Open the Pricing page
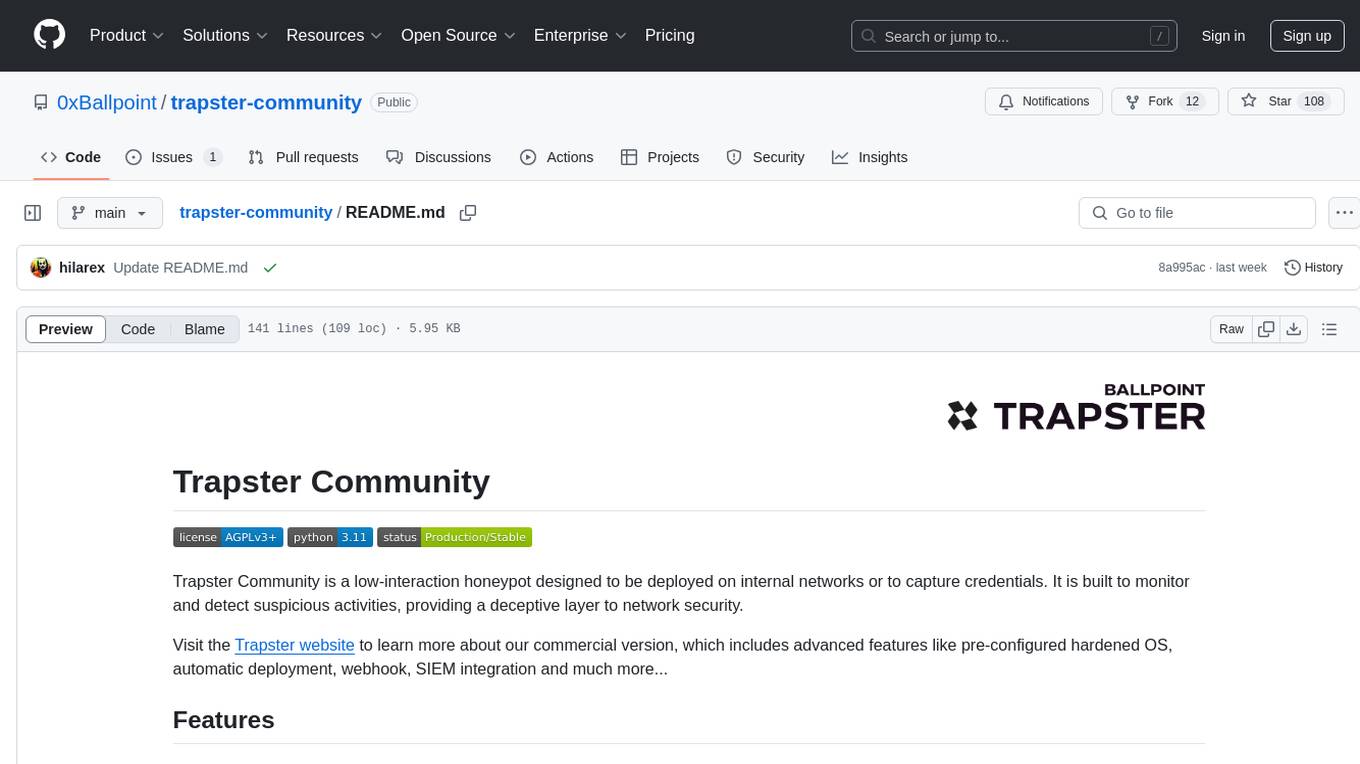The height and width of the screenshot is (764, 1360). pos(670,35)
